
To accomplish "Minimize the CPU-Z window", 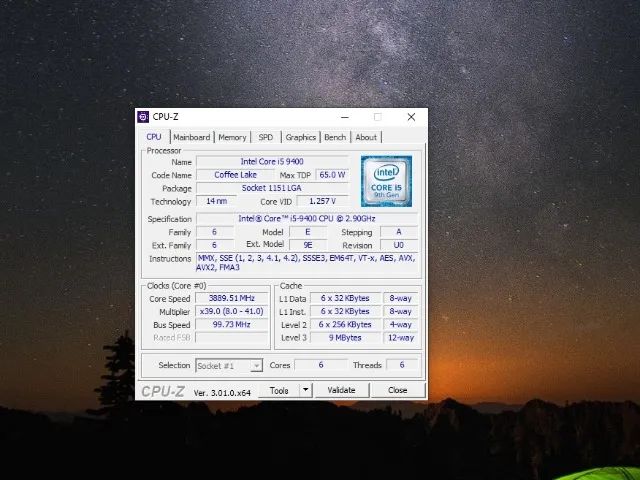I will (345, 118).
